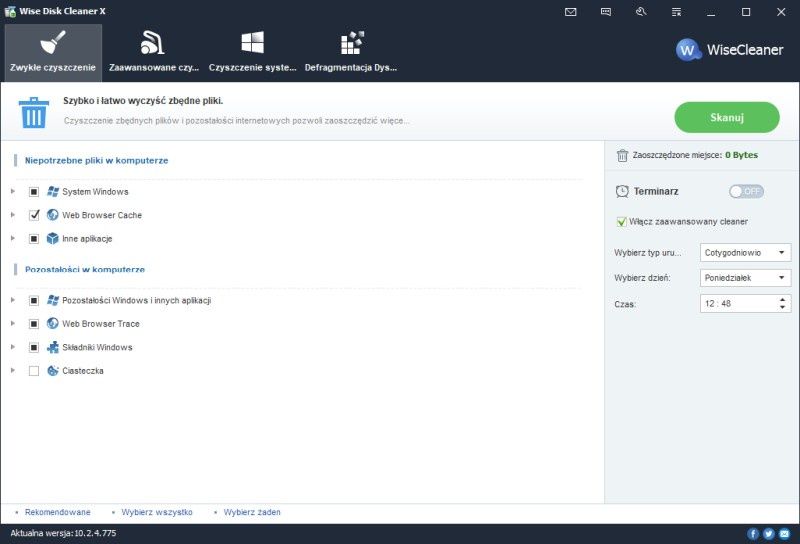Viewport: 800px width, 544px height.
Task: Expand the Inne aplikacje tree node
Action: click(x=13, y=238)
